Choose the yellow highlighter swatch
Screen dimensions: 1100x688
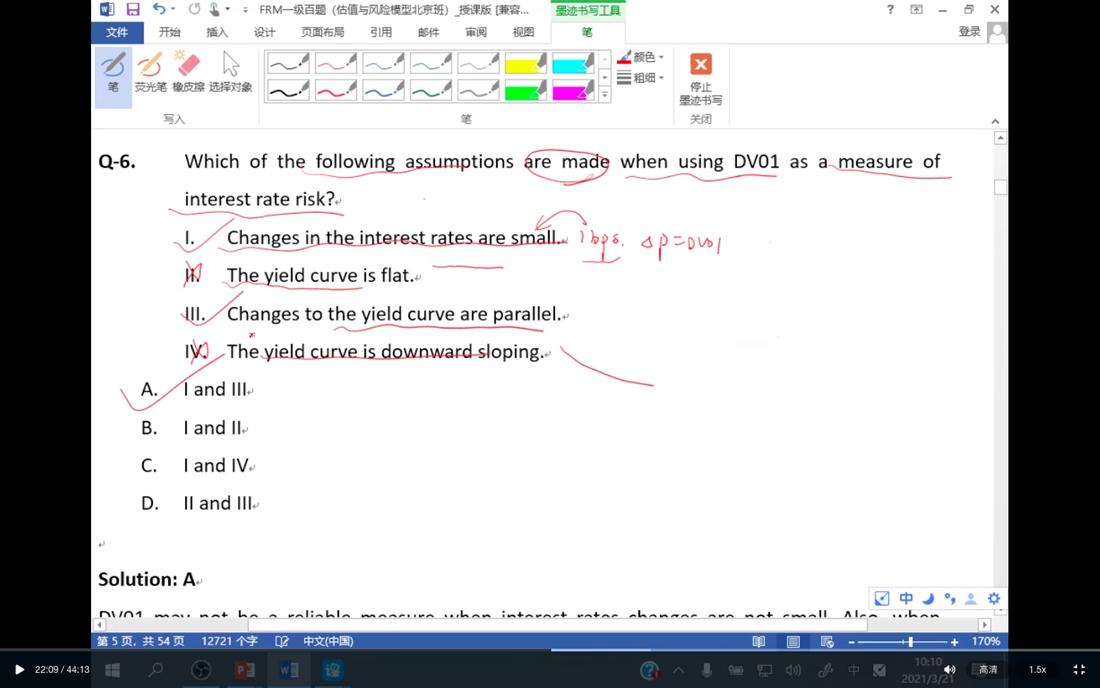[x=526, y=63]
